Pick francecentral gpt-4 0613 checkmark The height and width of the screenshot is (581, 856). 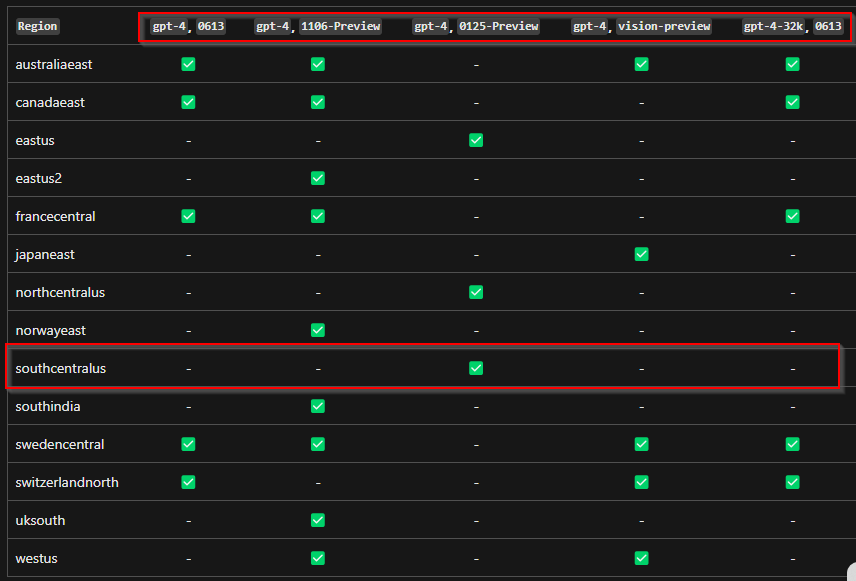click(188, 216)
